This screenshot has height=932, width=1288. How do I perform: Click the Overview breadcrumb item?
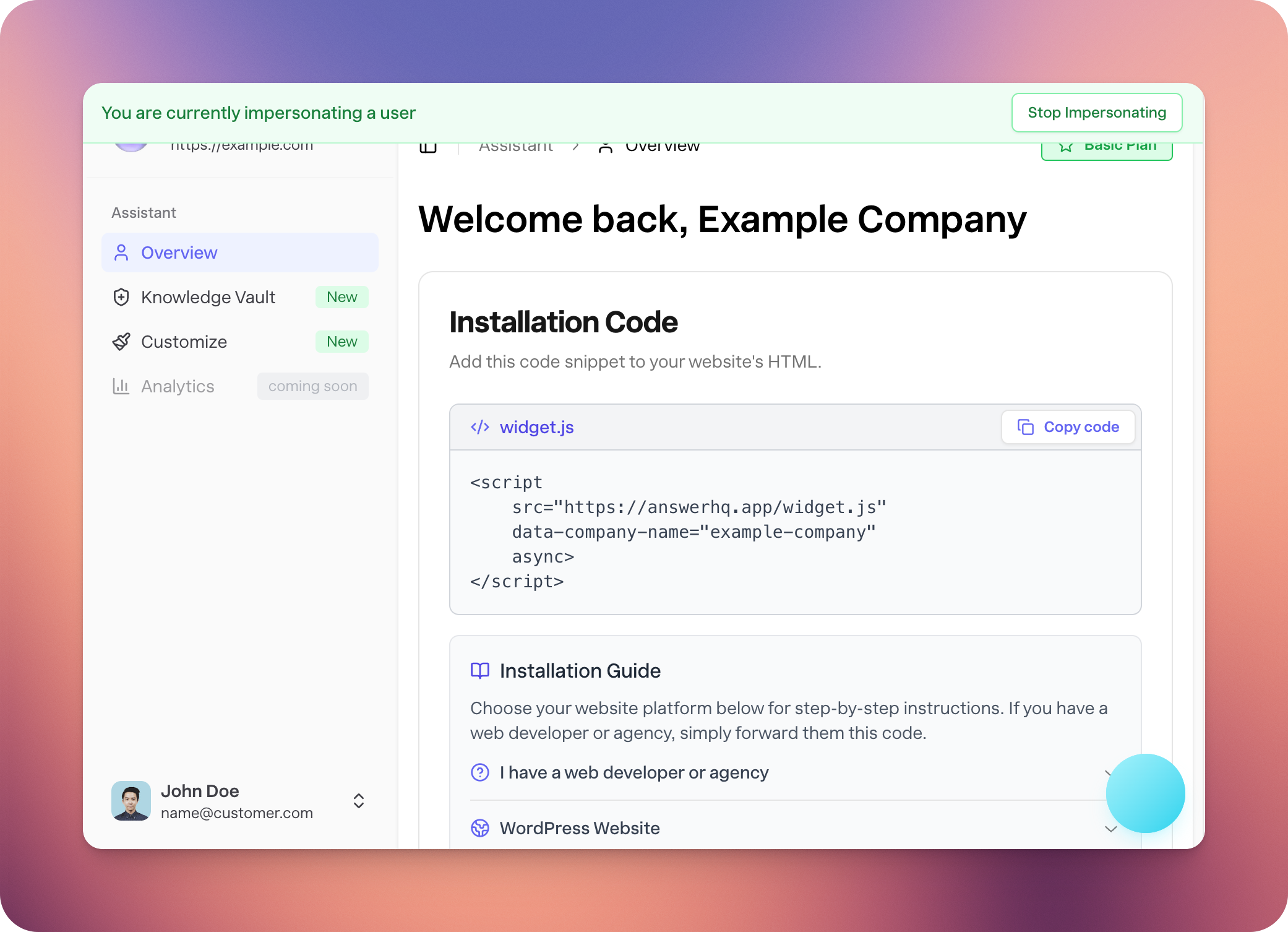click(648, 147)
